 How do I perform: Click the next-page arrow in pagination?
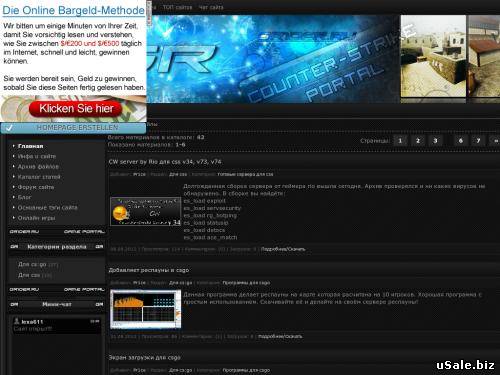pos(495,141)
